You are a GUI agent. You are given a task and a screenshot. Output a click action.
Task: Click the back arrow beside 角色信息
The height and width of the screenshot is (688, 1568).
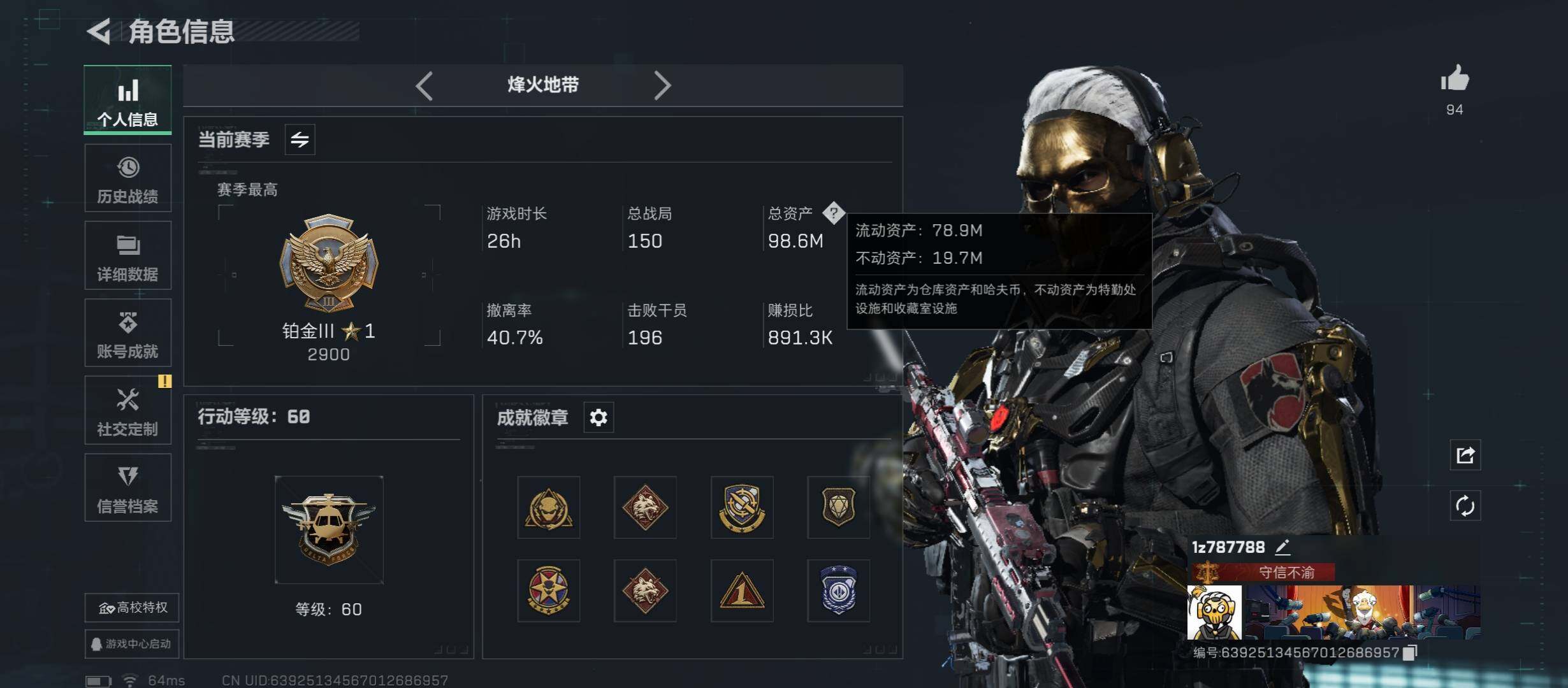point(99,31)
